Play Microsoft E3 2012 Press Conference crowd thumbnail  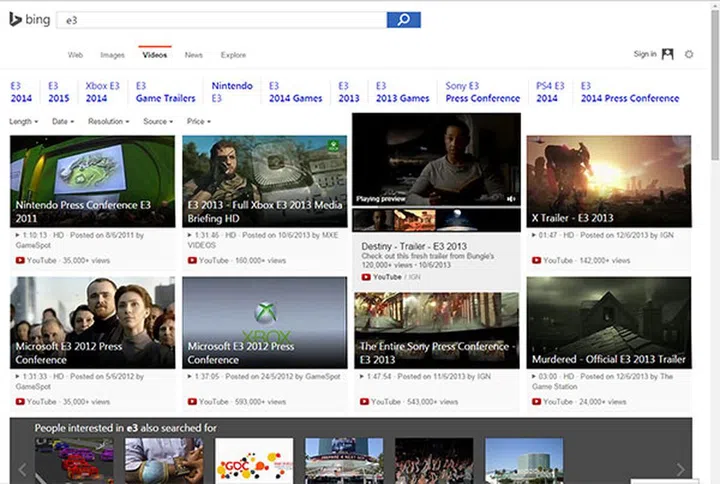coord(92,322)
